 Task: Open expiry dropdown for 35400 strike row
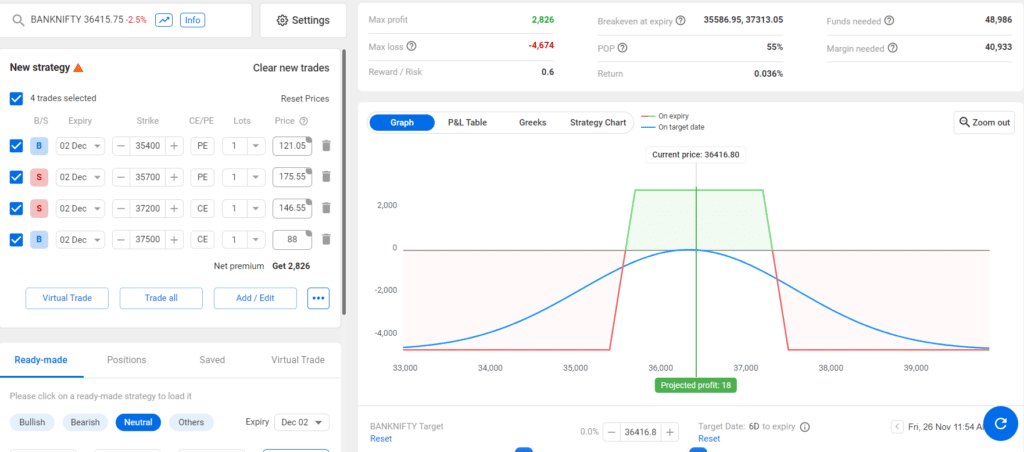coord(80,146)
